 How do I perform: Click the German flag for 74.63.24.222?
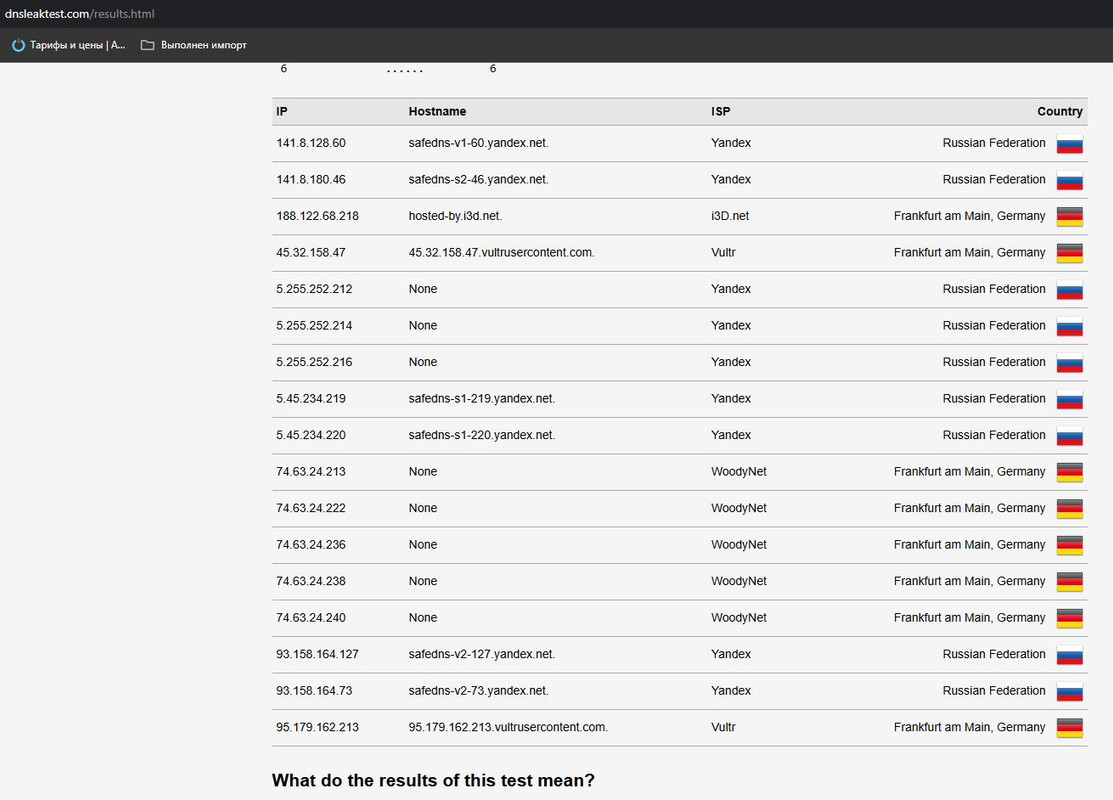tap(1070, 510)
